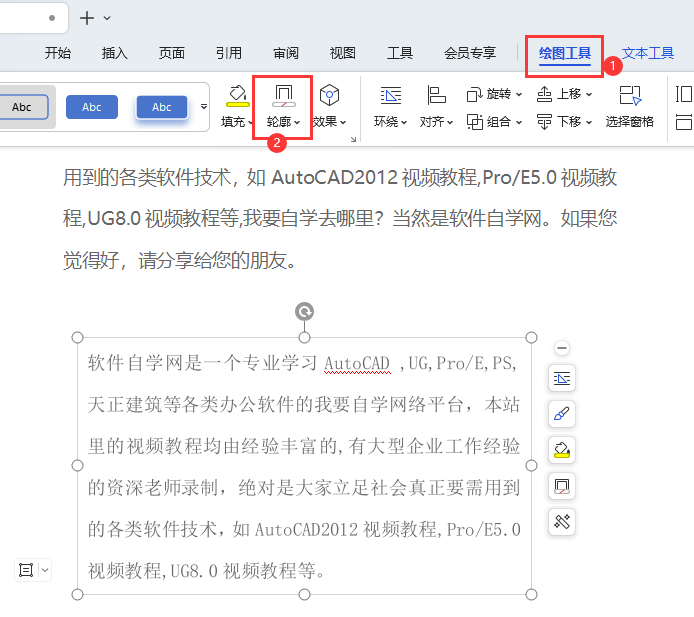
Task: Apply the shadowed blue Abc shape style
Action: [x=162, y=107]
